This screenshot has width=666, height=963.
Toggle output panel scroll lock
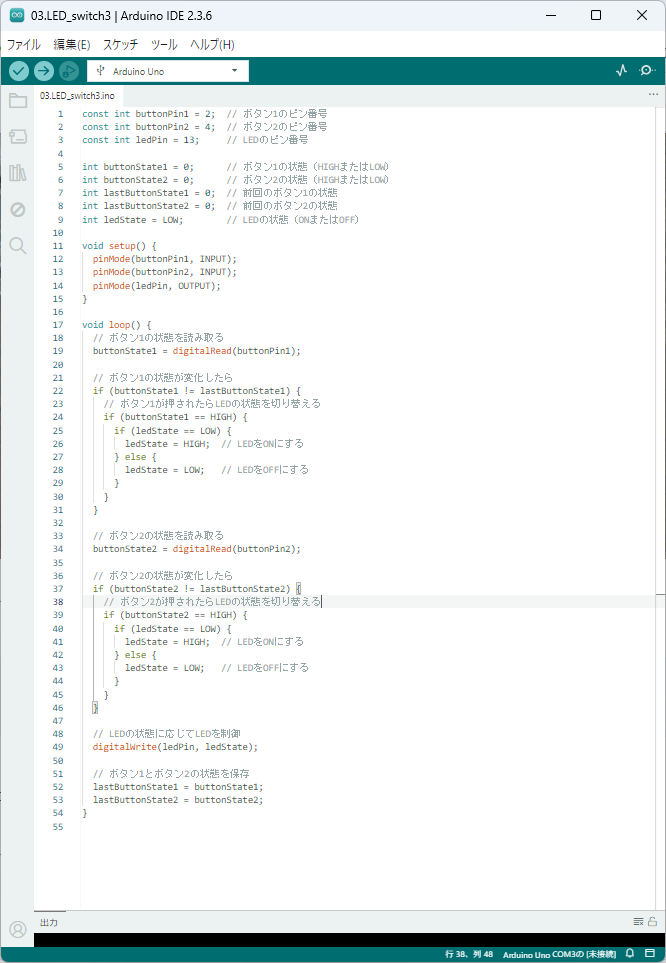pos(652,921)
